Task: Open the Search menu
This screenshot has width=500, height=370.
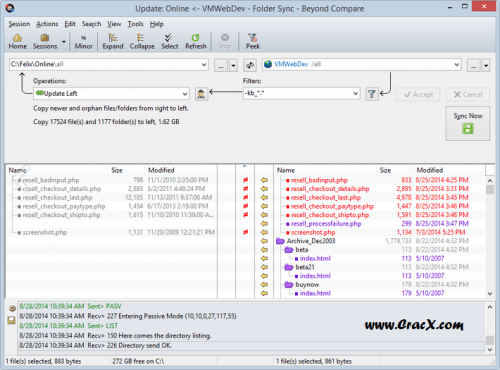Action: tap(91, 24)
